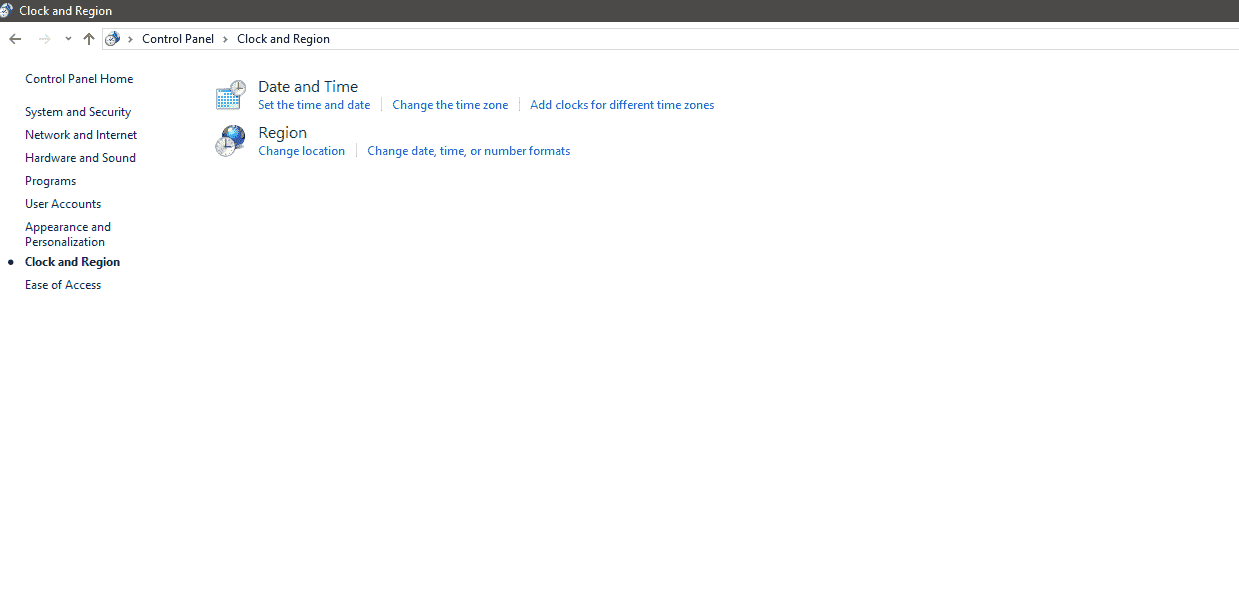
Task: Select Control Panel in the breadcrumb
Action: point(178,39)
